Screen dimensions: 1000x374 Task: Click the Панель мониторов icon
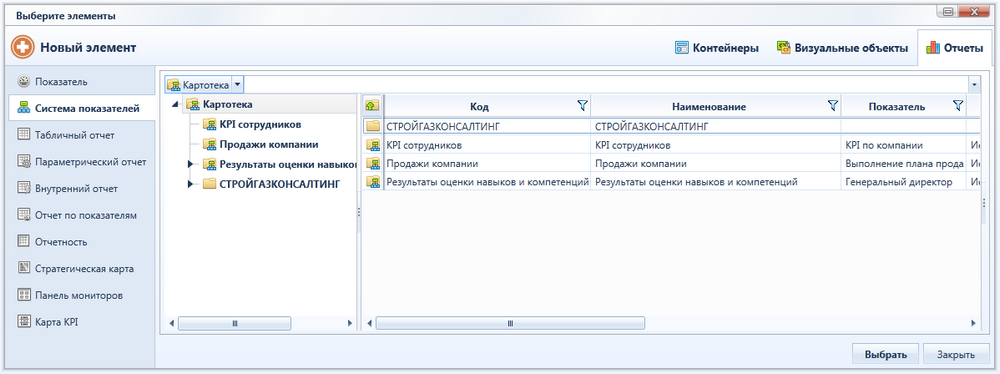tap(24, 295)
